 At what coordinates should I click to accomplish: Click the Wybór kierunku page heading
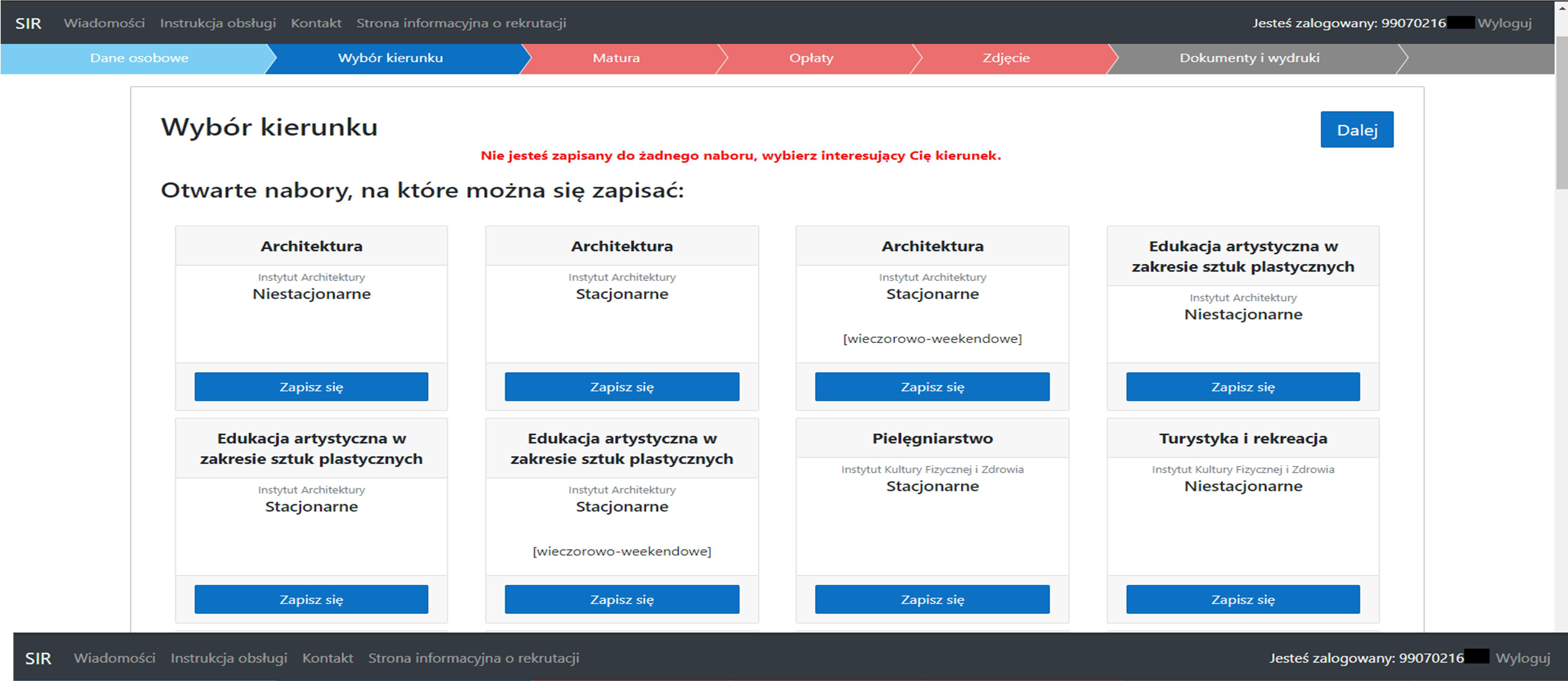pyautogui.click(x=269, y=127)
